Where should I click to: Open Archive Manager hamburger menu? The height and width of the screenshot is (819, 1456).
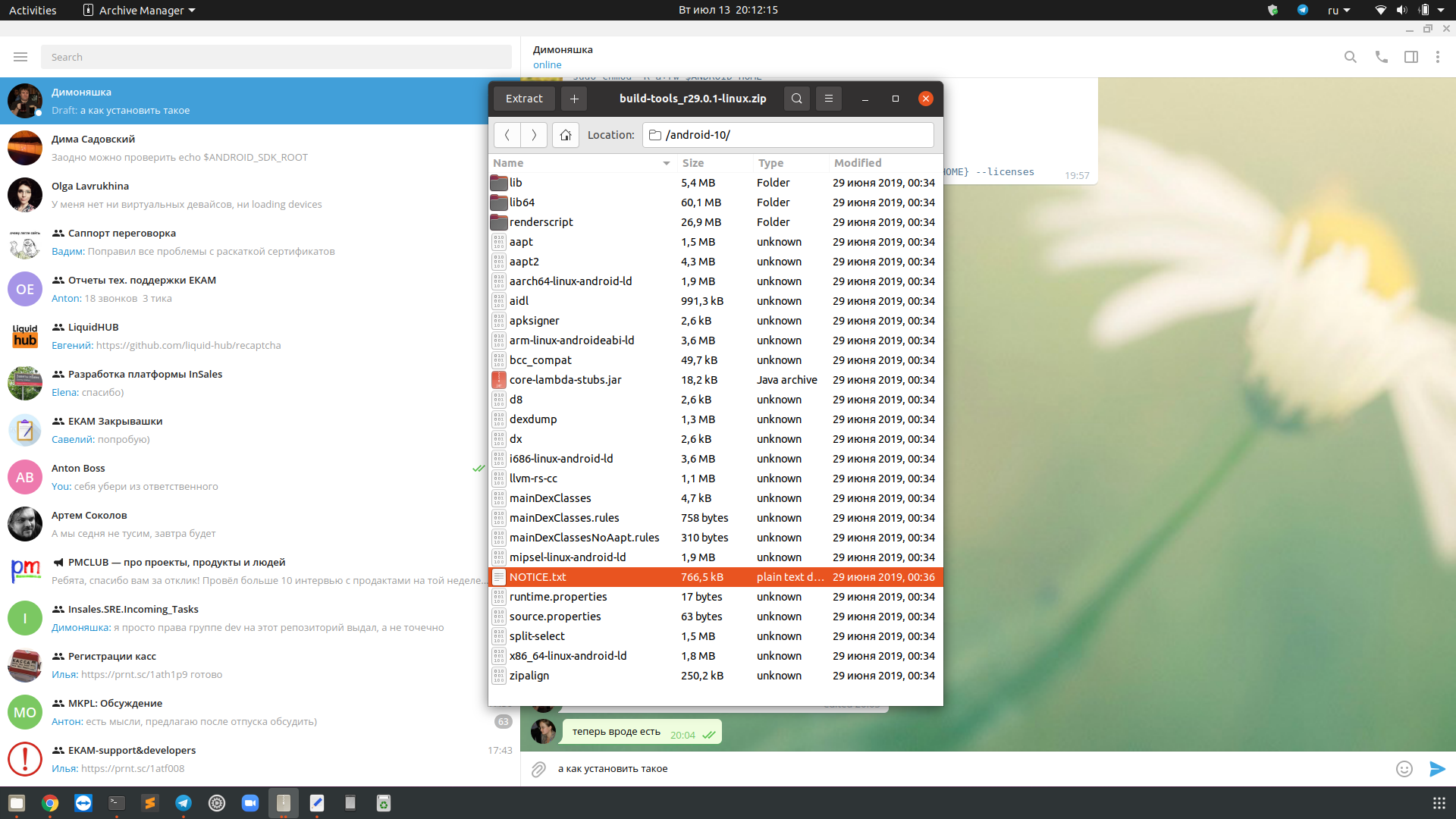828,99
